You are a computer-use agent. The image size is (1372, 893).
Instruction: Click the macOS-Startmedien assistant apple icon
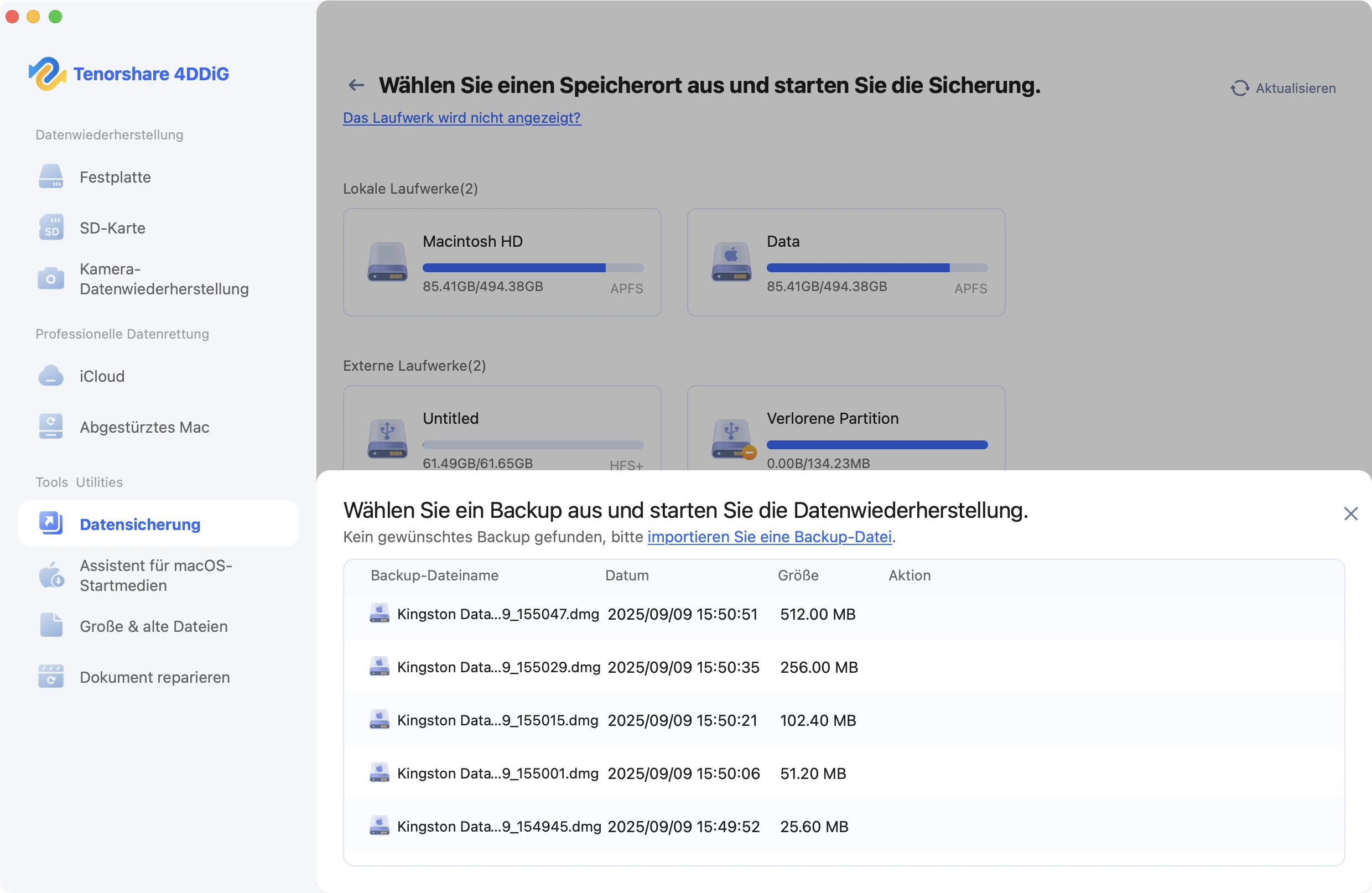51,575
